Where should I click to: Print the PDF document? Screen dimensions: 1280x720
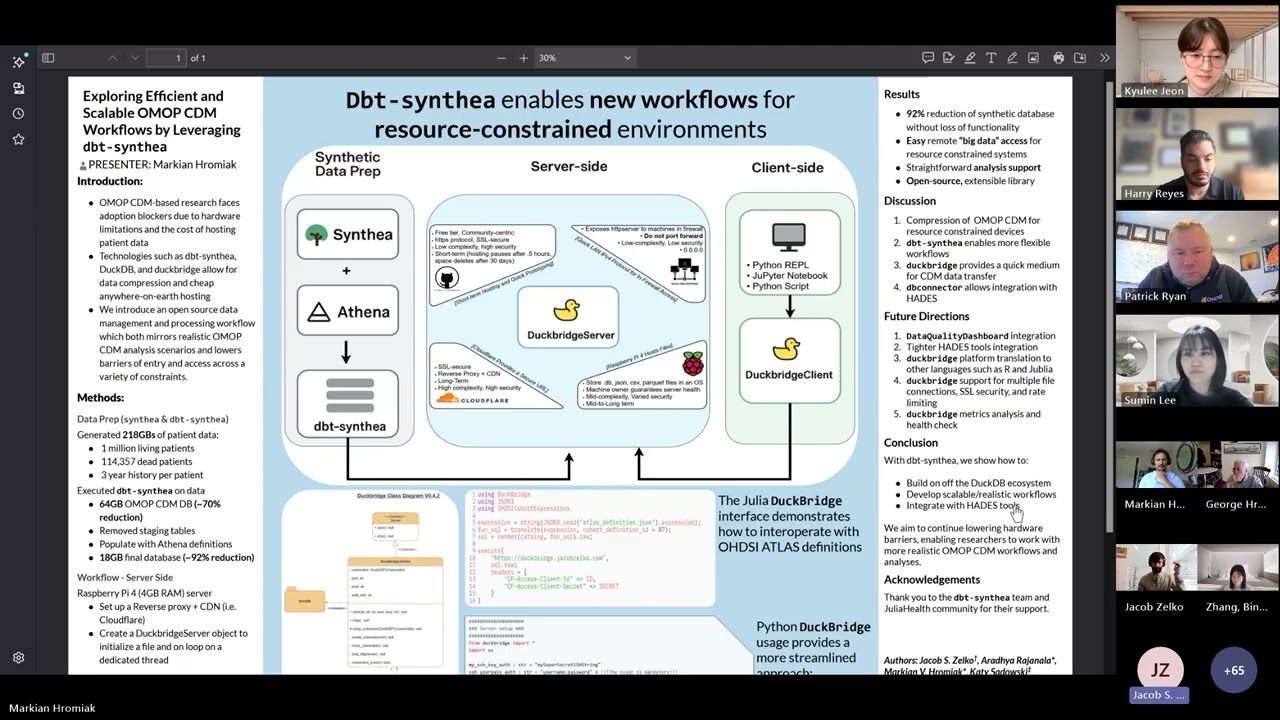tap(1059, 58)
